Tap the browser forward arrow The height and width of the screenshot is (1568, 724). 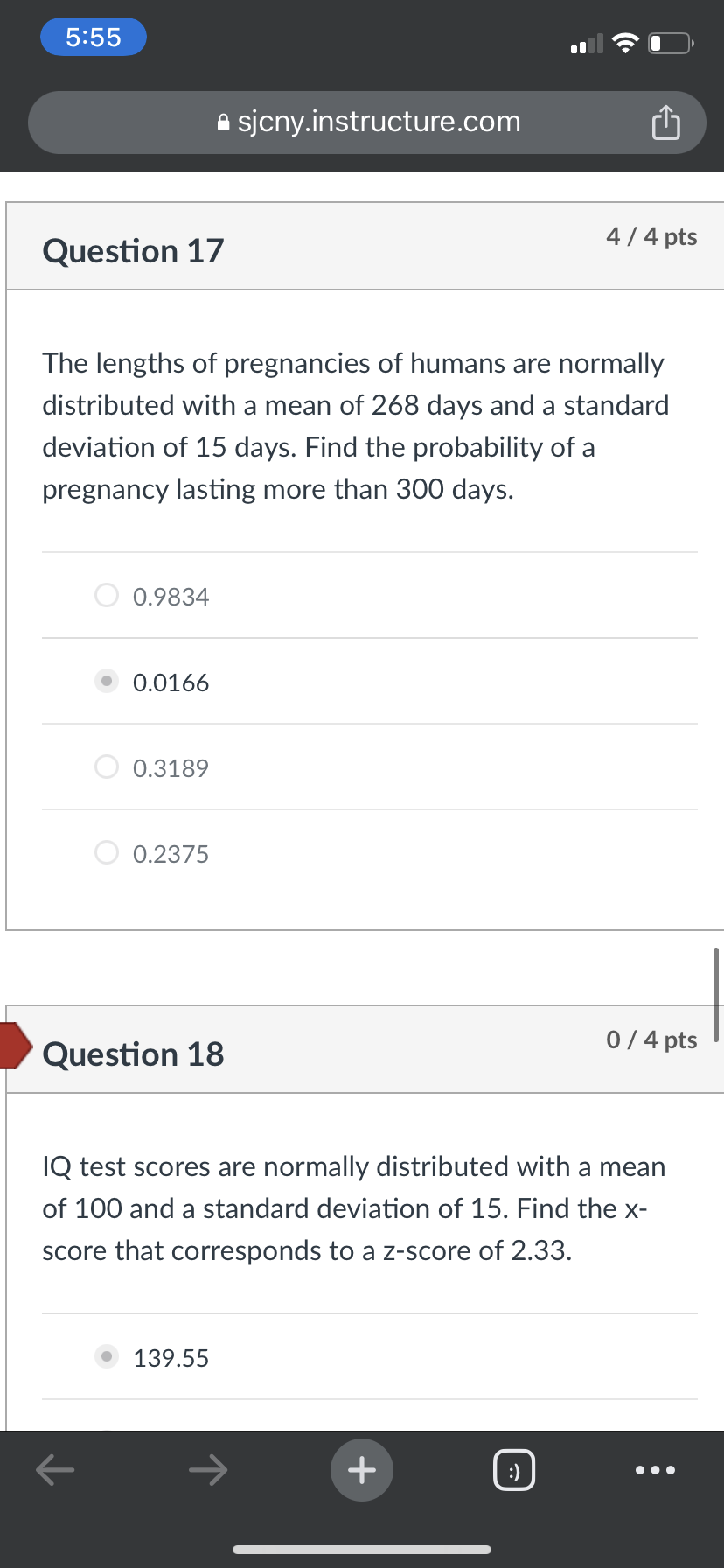pos(208,1470)
